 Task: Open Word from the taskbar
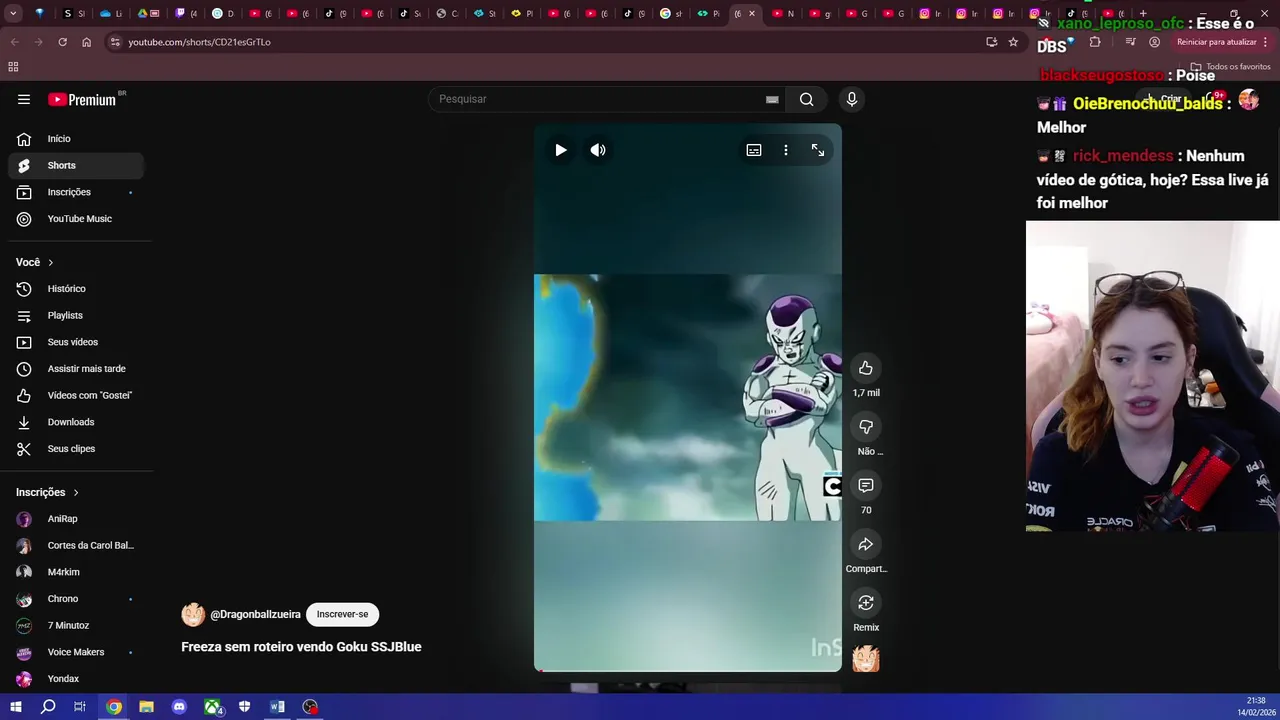pos(277,707)
